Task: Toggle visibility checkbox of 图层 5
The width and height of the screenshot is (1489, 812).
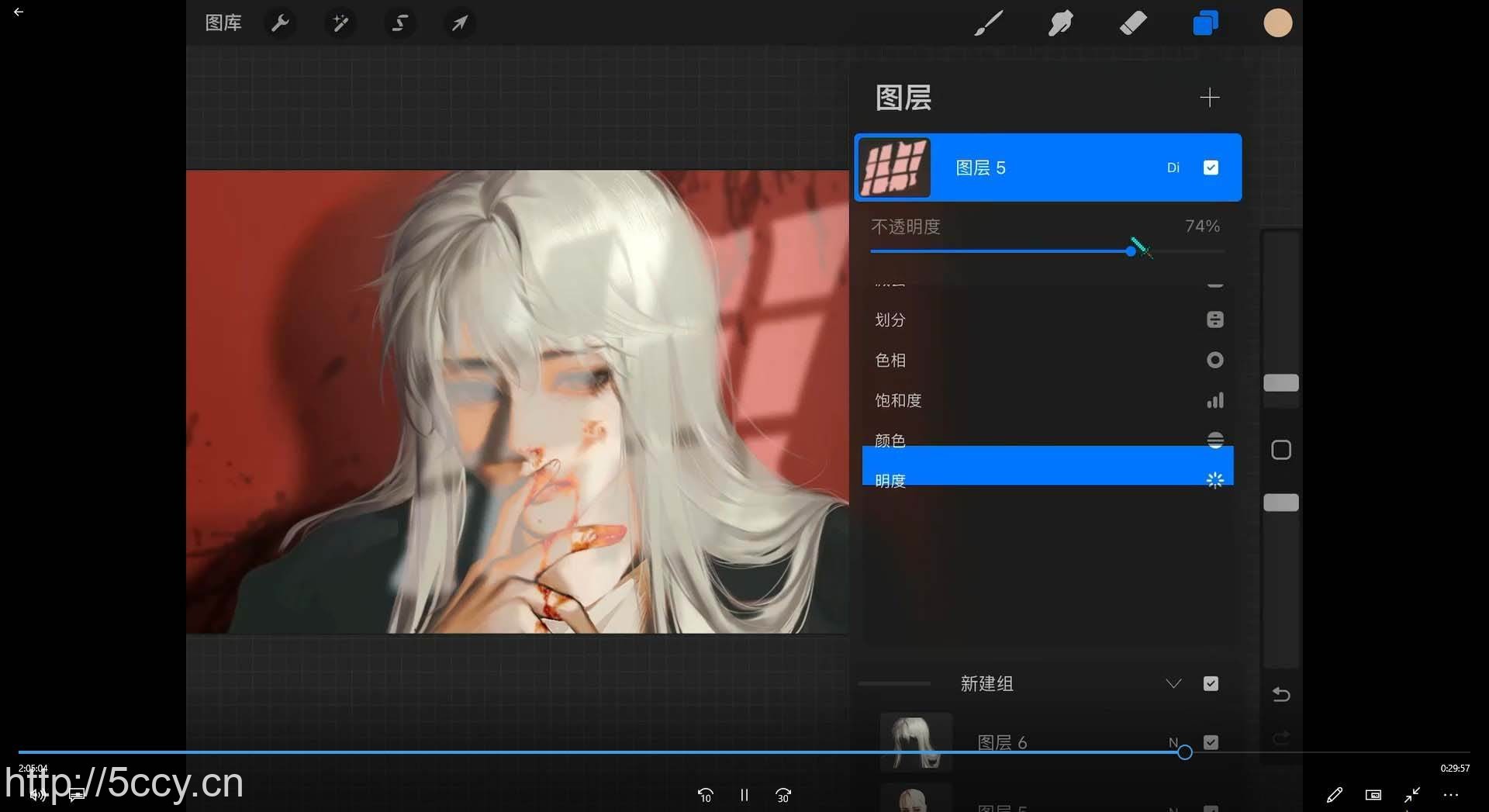Action: point(1211,167)
